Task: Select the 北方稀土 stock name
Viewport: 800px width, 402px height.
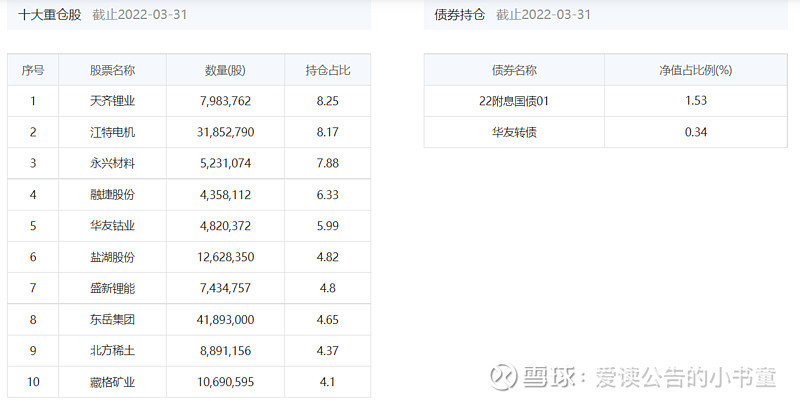Action: pos(112,350)
